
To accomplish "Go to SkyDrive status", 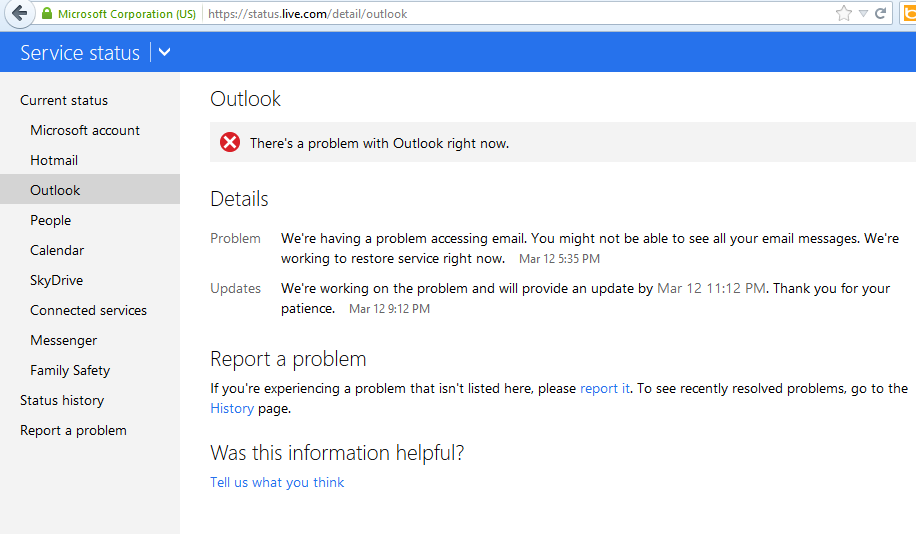I will 56,280.
